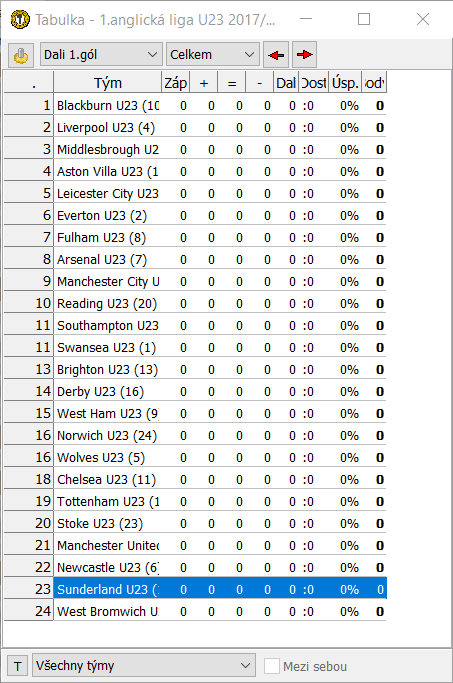453x683 pixels.
Task: Click the red left arrow button
Action: (x=276, y=55)
